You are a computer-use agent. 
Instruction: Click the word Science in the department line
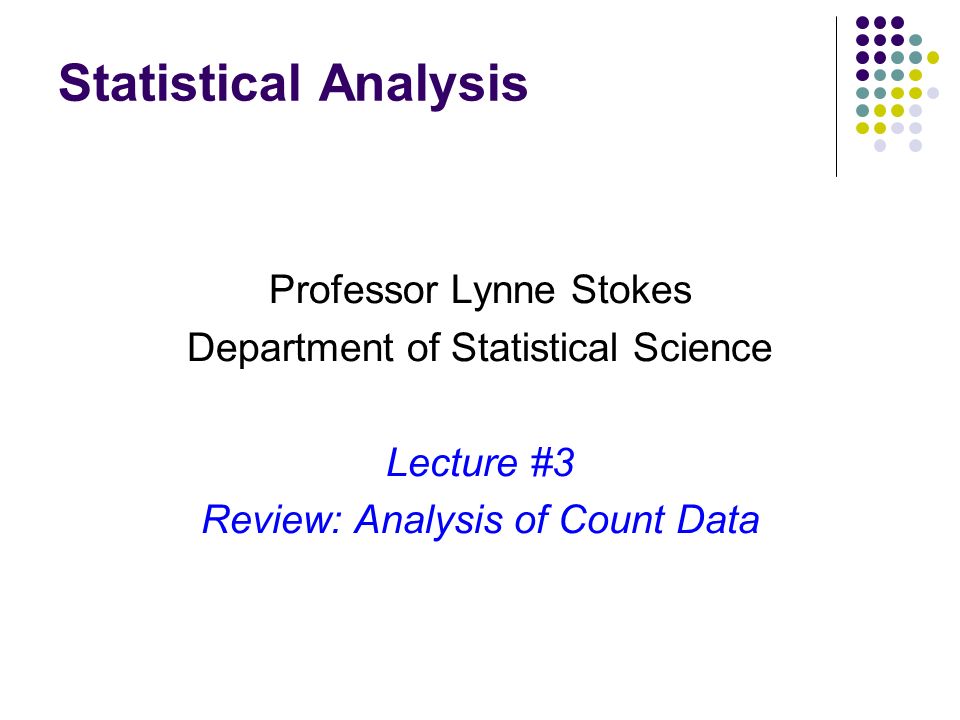(x=702, y=348)
